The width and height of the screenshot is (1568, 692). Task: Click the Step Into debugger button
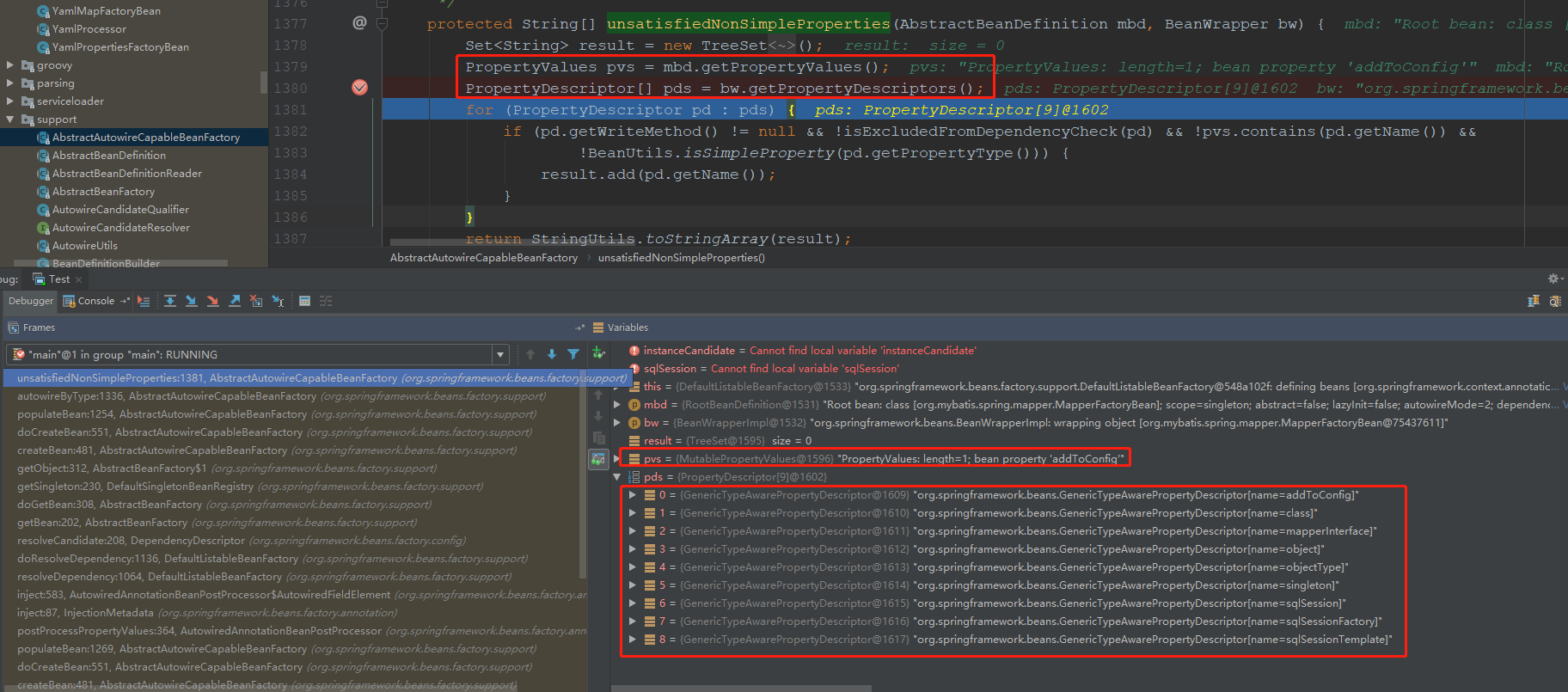(x=191, y=301)
